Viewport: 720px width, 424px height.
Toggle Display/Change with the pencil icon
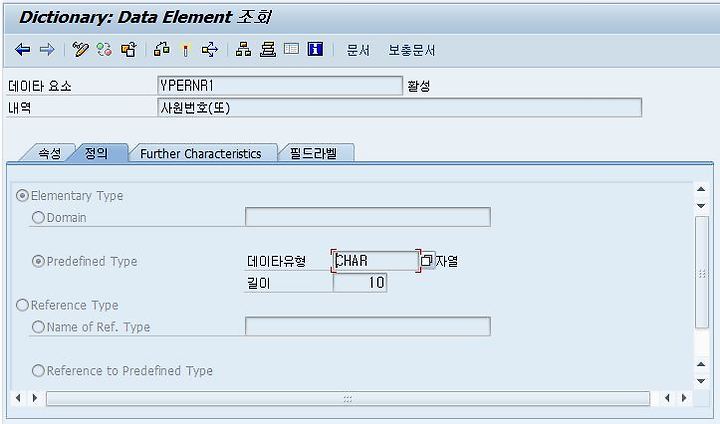80,49
